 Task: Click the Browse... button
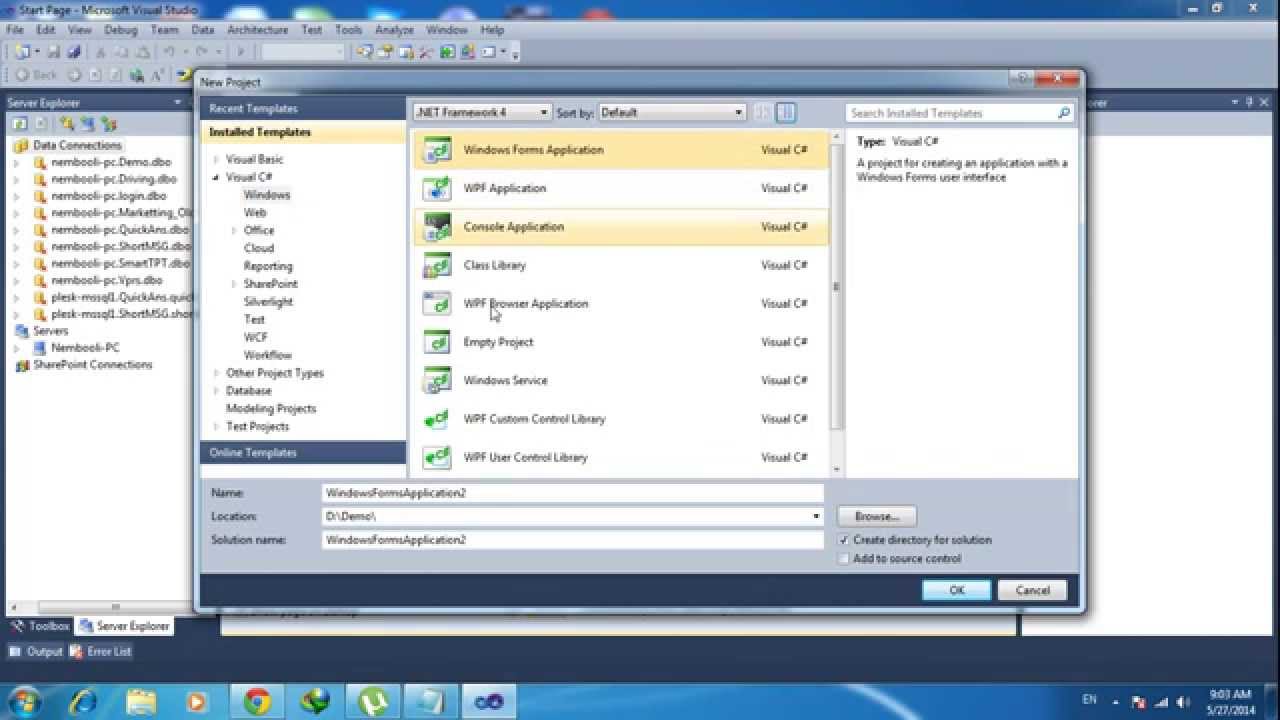coord(876,517)
